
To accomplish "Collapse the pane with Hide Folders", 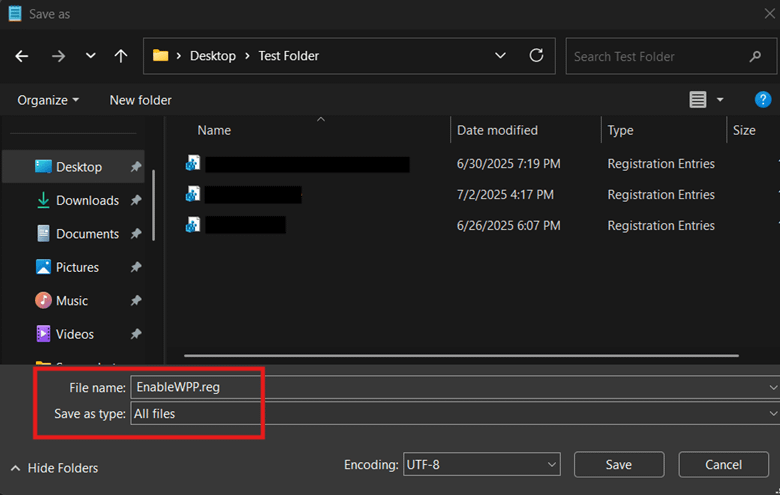I will (x=55, y=468).
